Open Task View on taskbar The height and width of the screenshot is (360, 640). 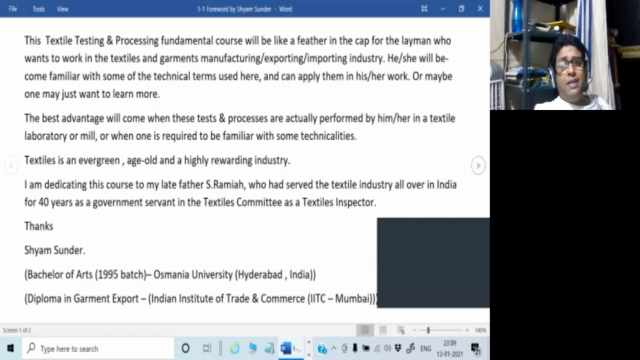click(x=207, y=348)
